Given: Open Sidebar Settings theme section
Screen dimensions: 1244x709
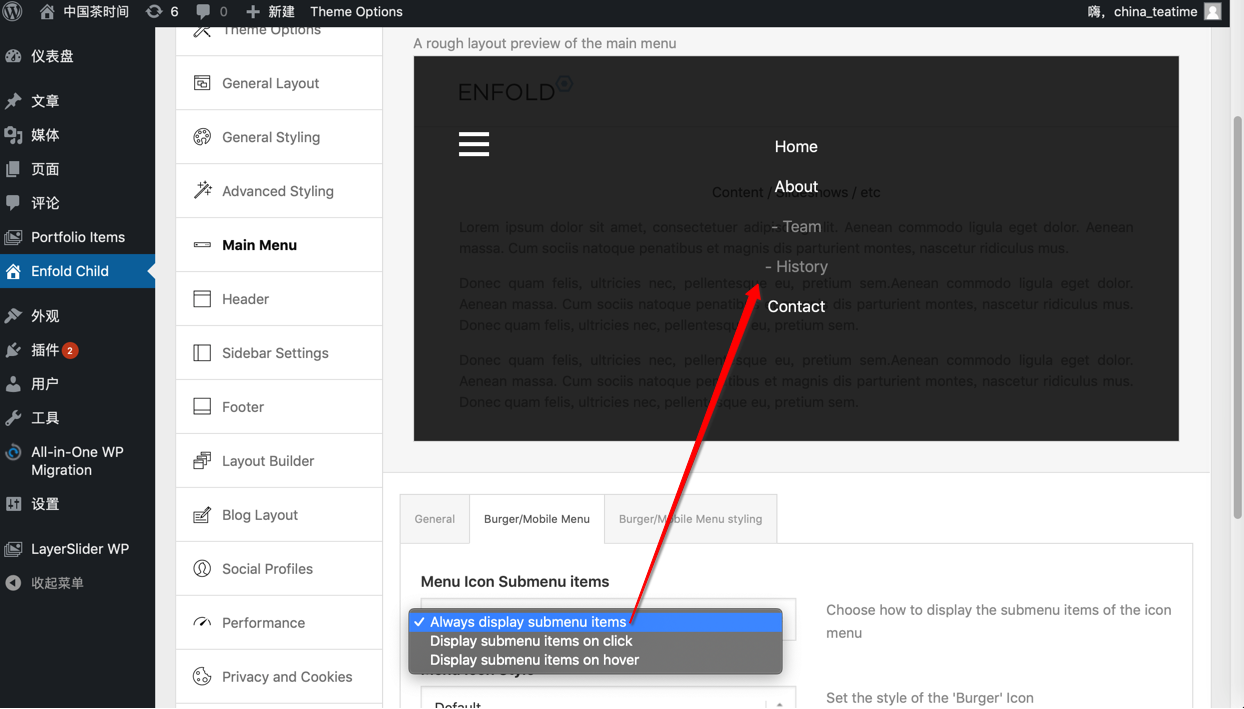Looking at the screenshot, I should click(x=279, y=353).
